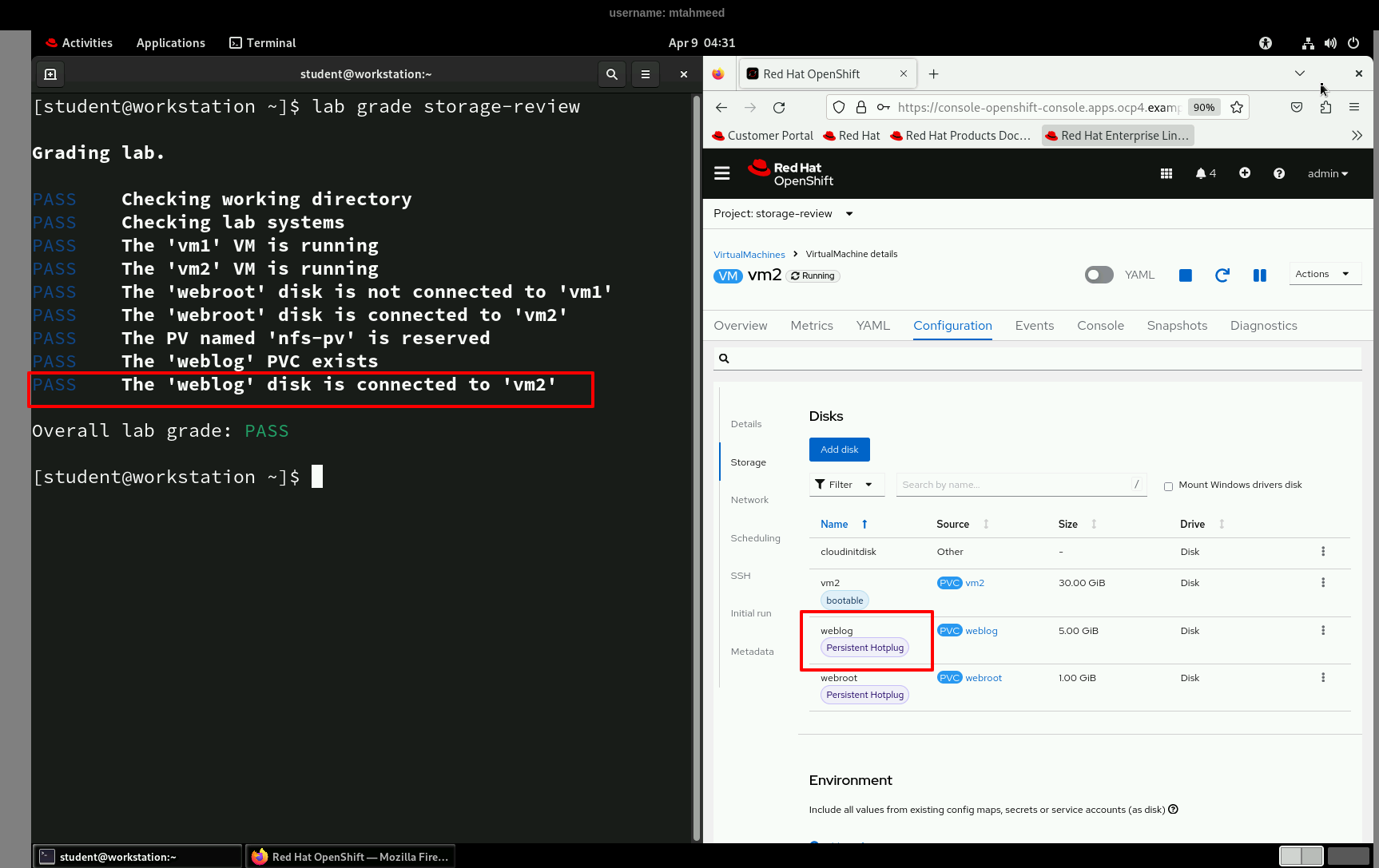This screenshot has height=868, width=1379.
Task: Click the Add disk button
Action: coord(840,450)
